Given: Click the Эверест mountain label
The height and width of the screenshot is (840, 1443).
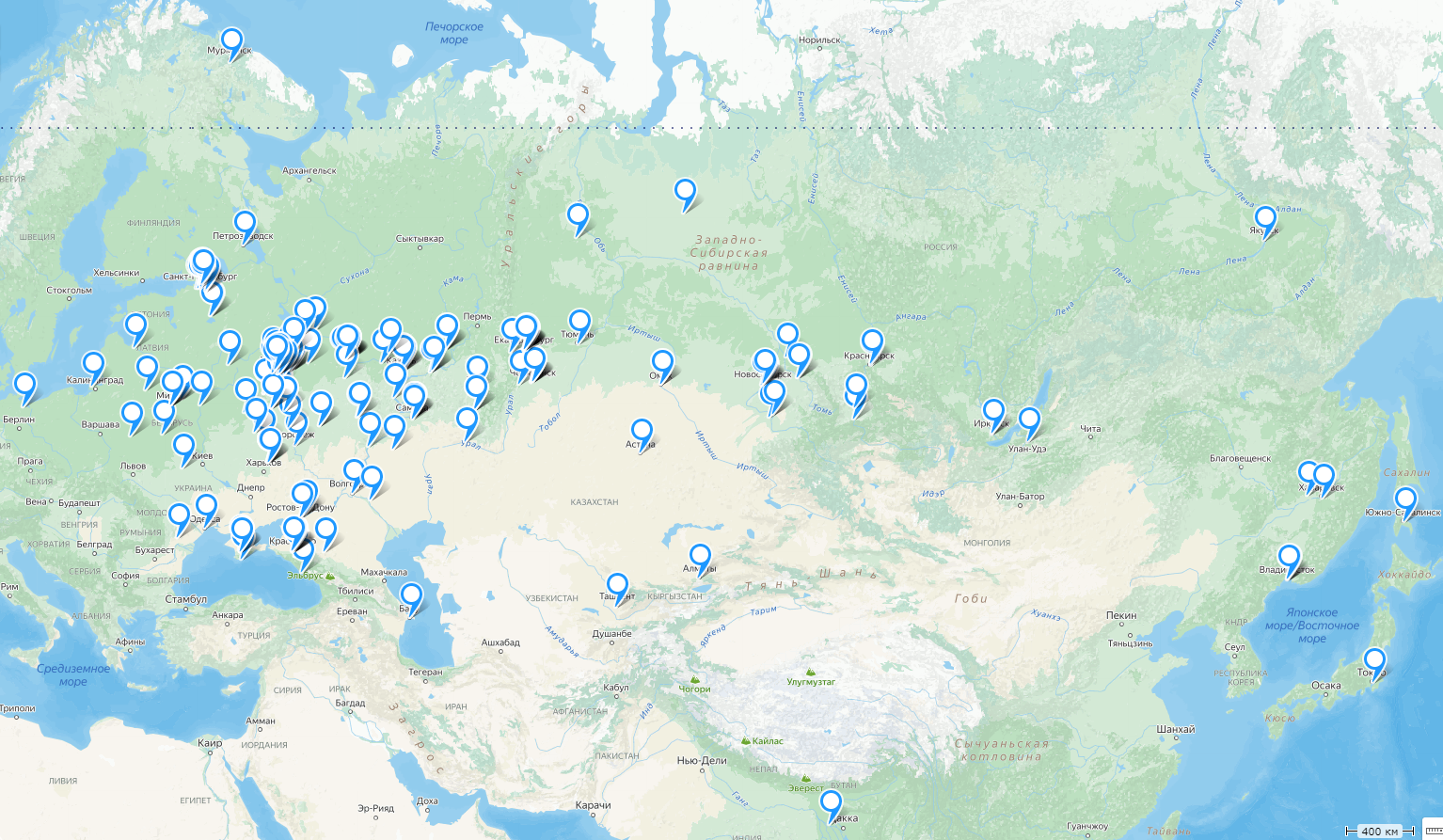Looking at the screenshot, I should point(806,788).
